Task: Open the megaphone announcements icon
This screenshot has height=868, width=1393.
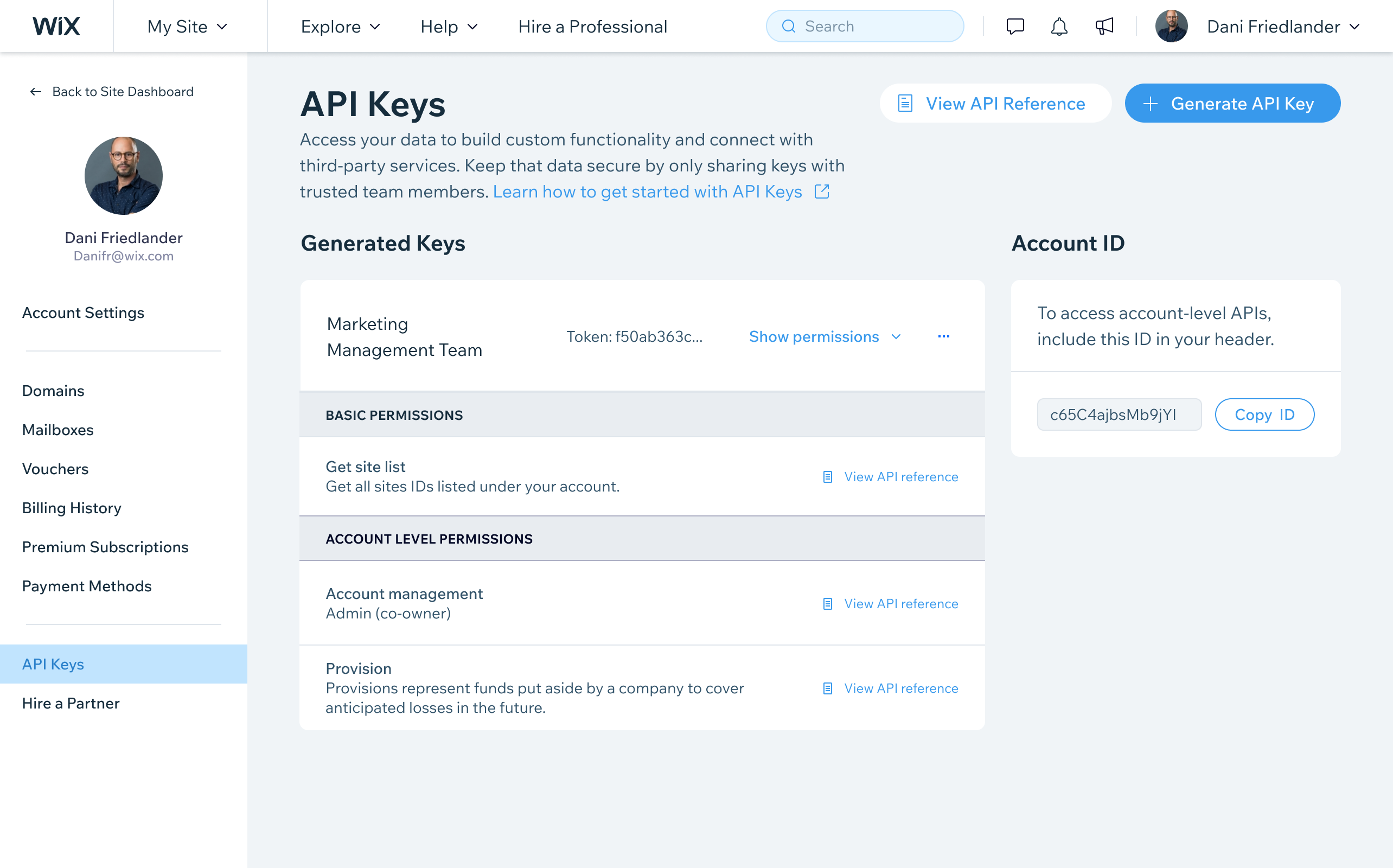Action: click(1104, 27)
